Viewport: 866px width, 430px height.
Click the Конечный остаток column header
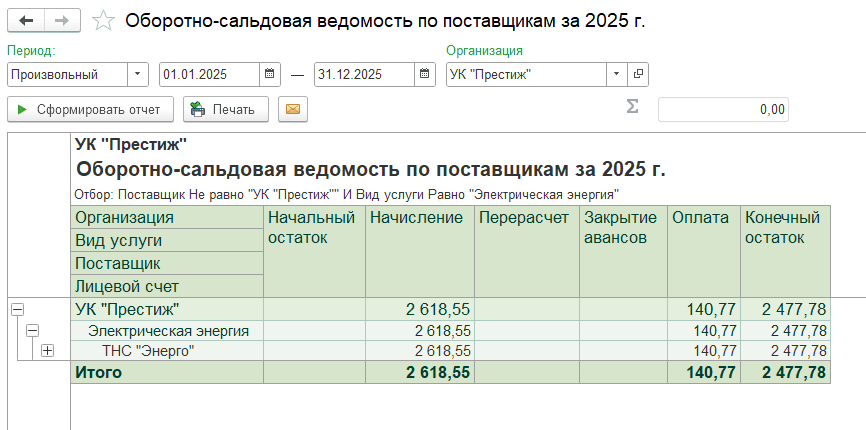[784, 228]
